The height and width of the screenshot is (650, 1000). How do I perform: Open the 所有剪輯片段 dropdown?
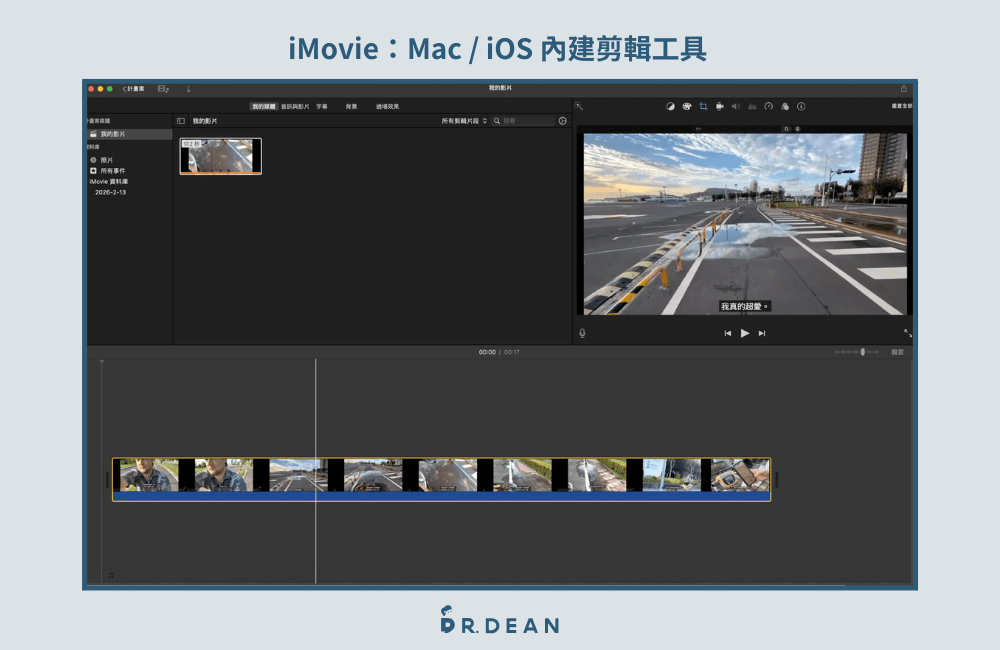point(464,121)
